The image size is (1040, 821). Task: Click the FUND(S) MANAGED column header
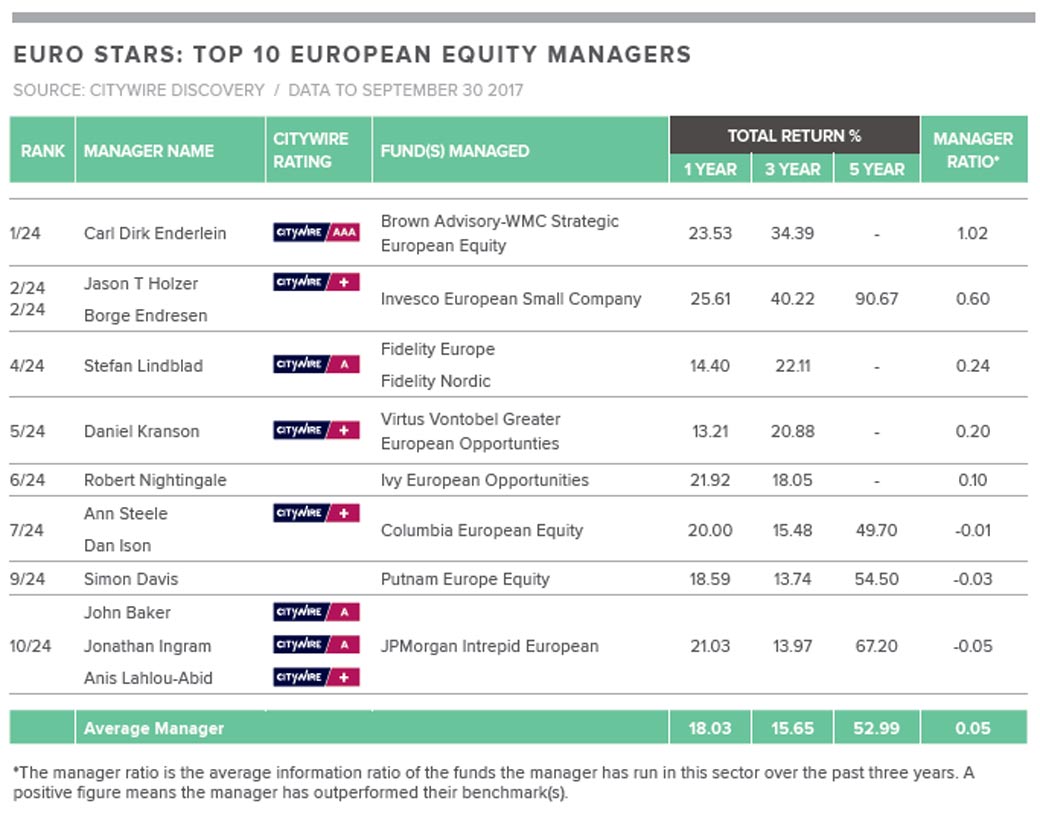coord(455,151)
